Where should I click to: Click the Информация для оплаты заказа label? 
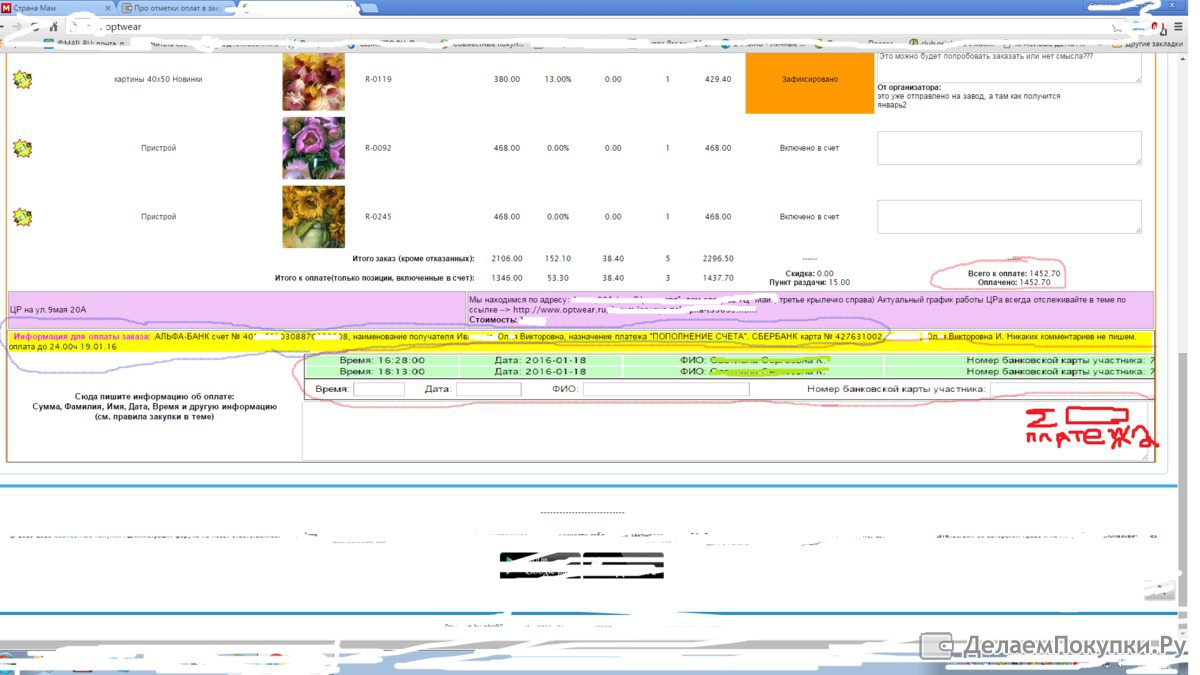pyautogui.click(x=82, y=336)
